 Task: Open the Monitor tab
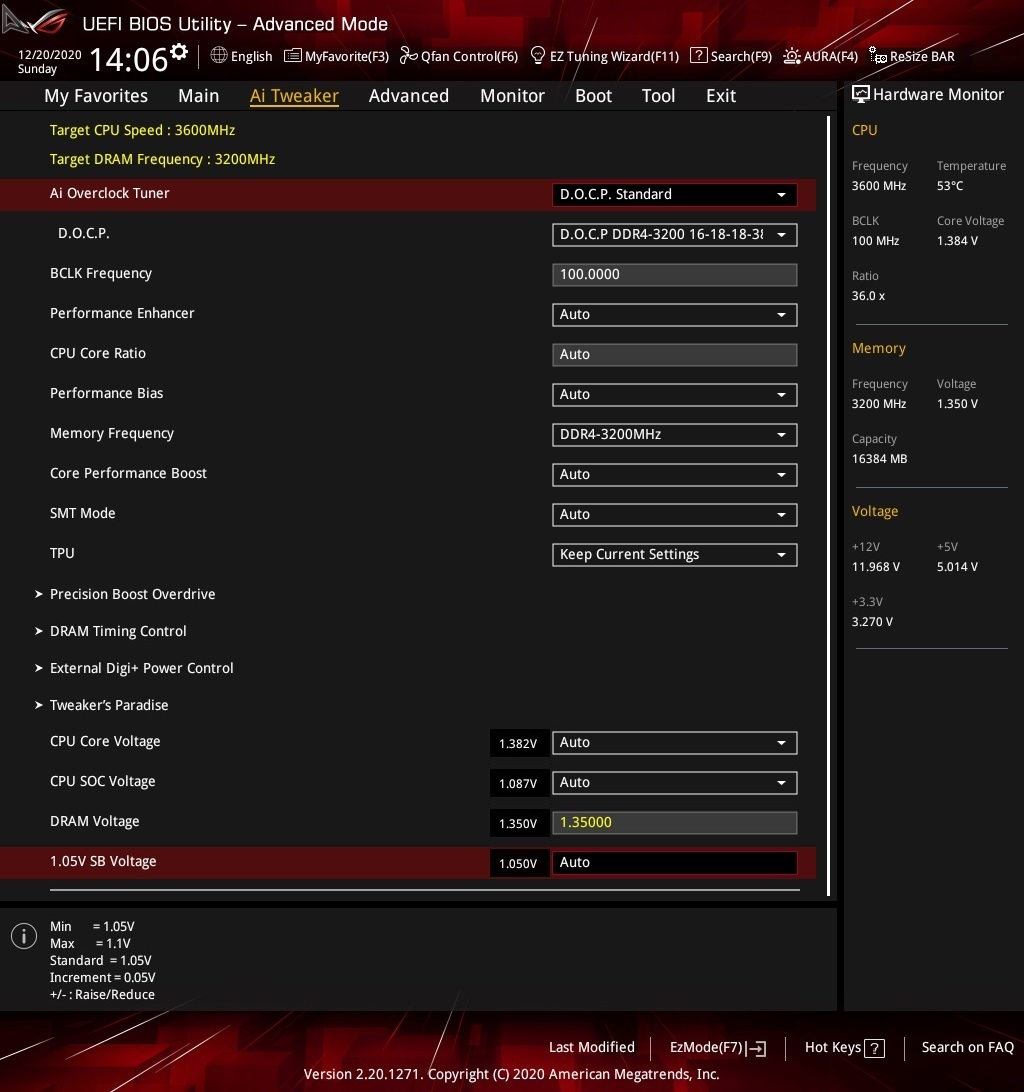512,96
